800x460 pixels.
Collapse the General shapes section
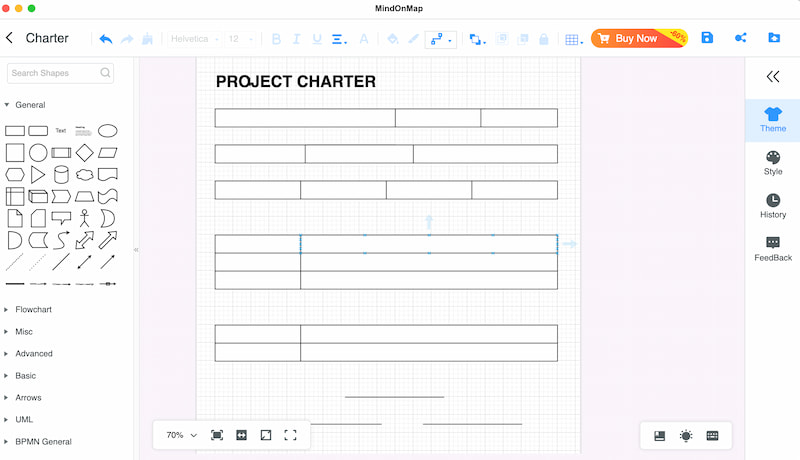coord(25,105)
